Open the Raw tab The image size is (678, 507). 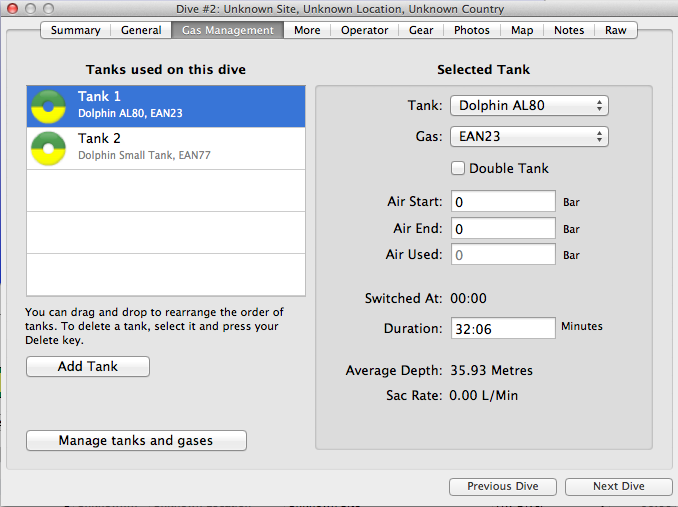[616, 30]
